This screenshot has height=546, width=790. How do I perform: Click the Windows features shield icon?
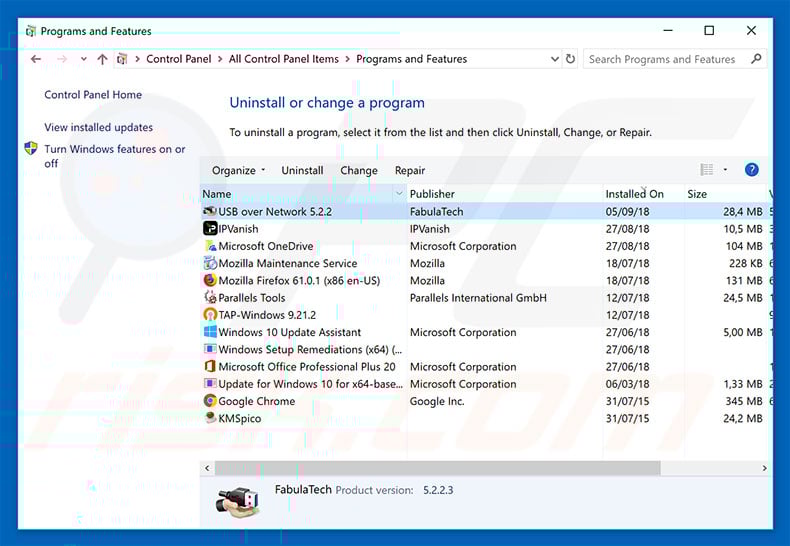pos(31,149)
